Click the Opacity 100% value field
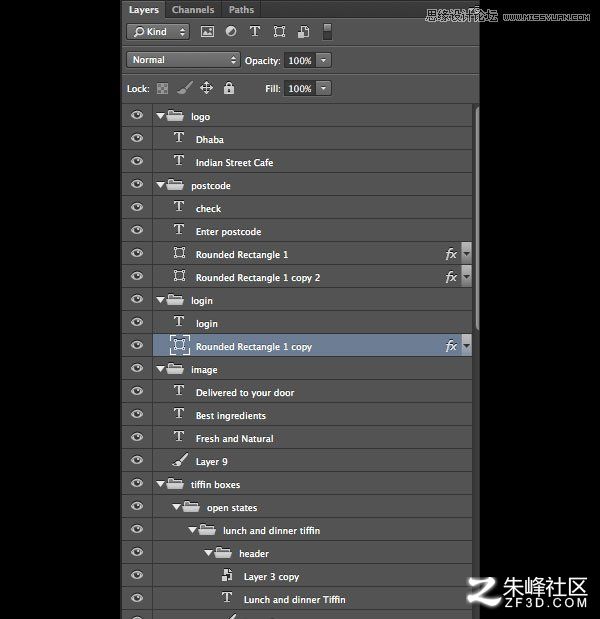Screen dimensions: 600x619 [300, 61]
